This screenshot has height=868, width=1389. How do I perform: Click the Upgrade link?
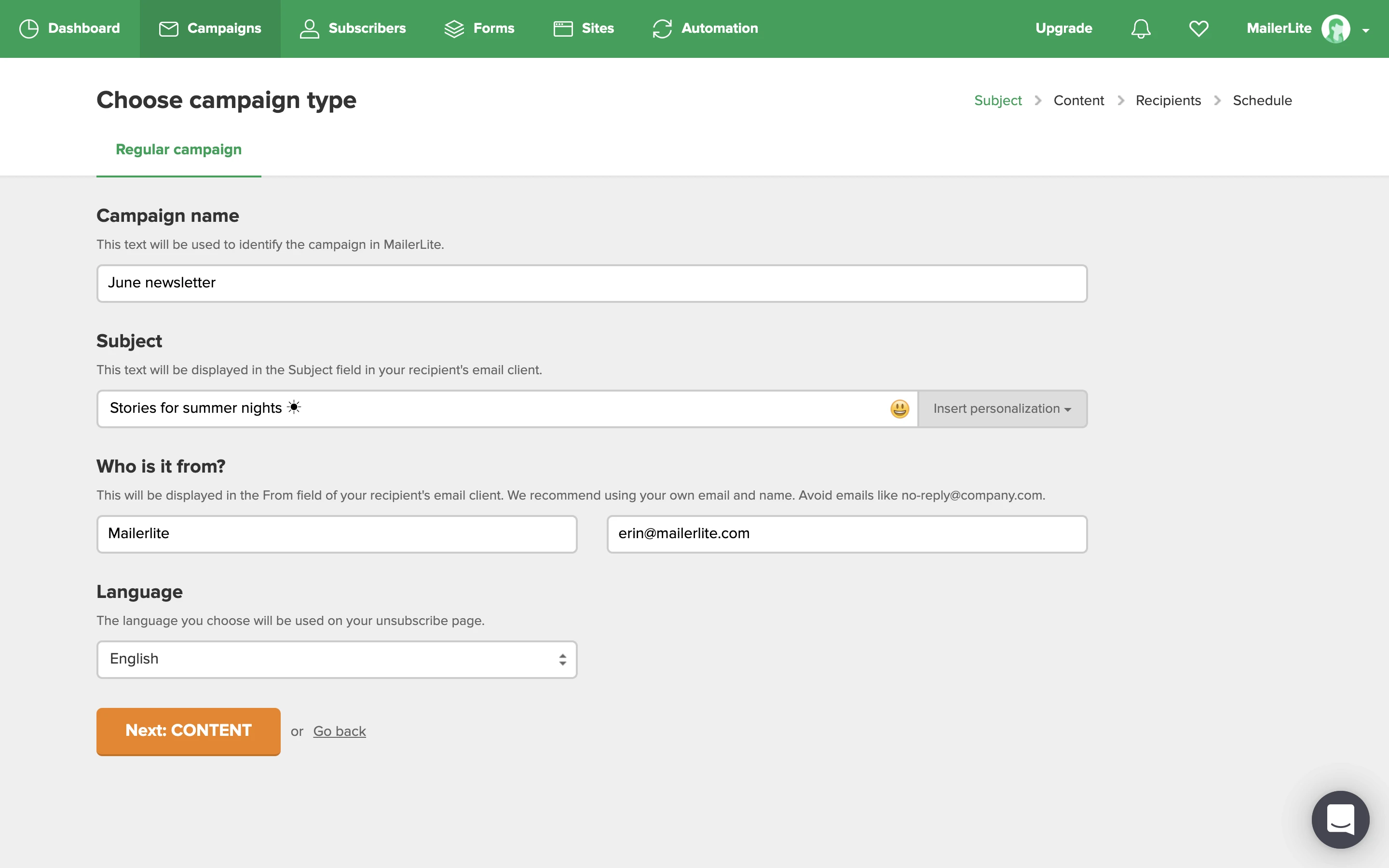pyautogui.click(x=1063, y=29)
